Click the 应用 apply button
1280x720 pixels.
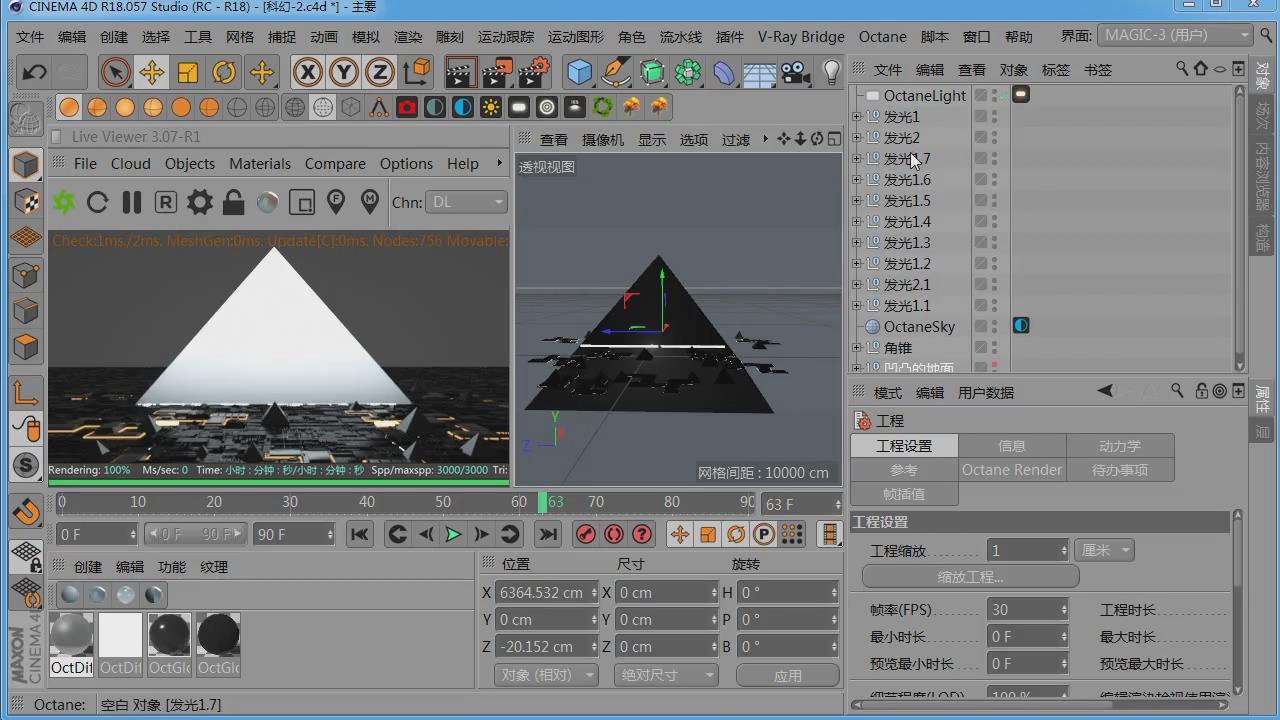(x=788, y=676)
